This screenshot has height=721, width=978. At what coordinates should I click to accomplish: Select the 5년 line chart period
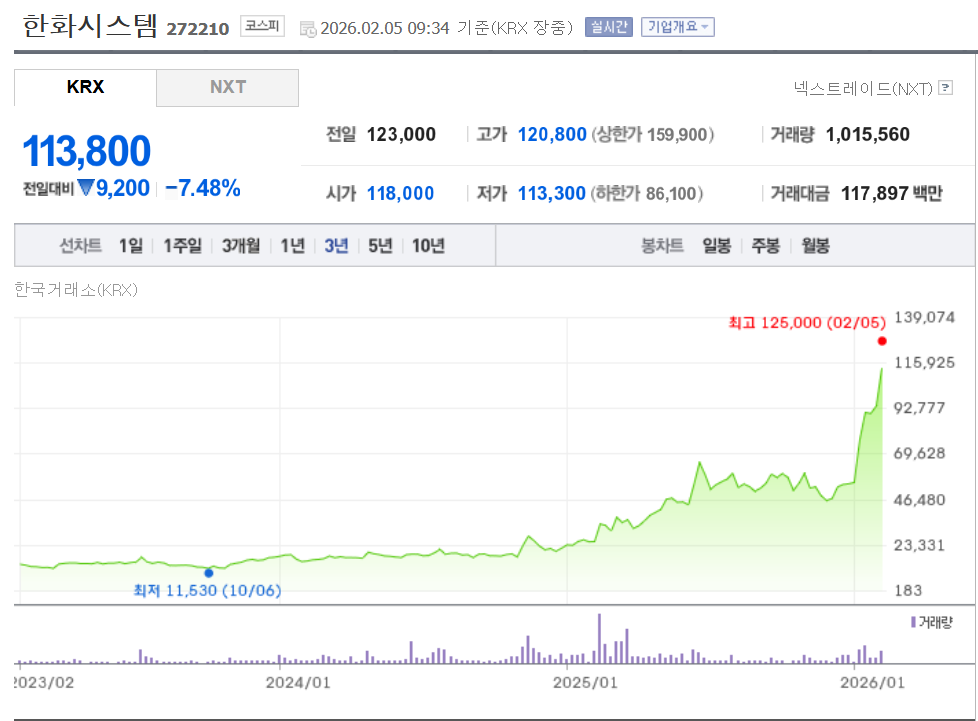[380, 246]
